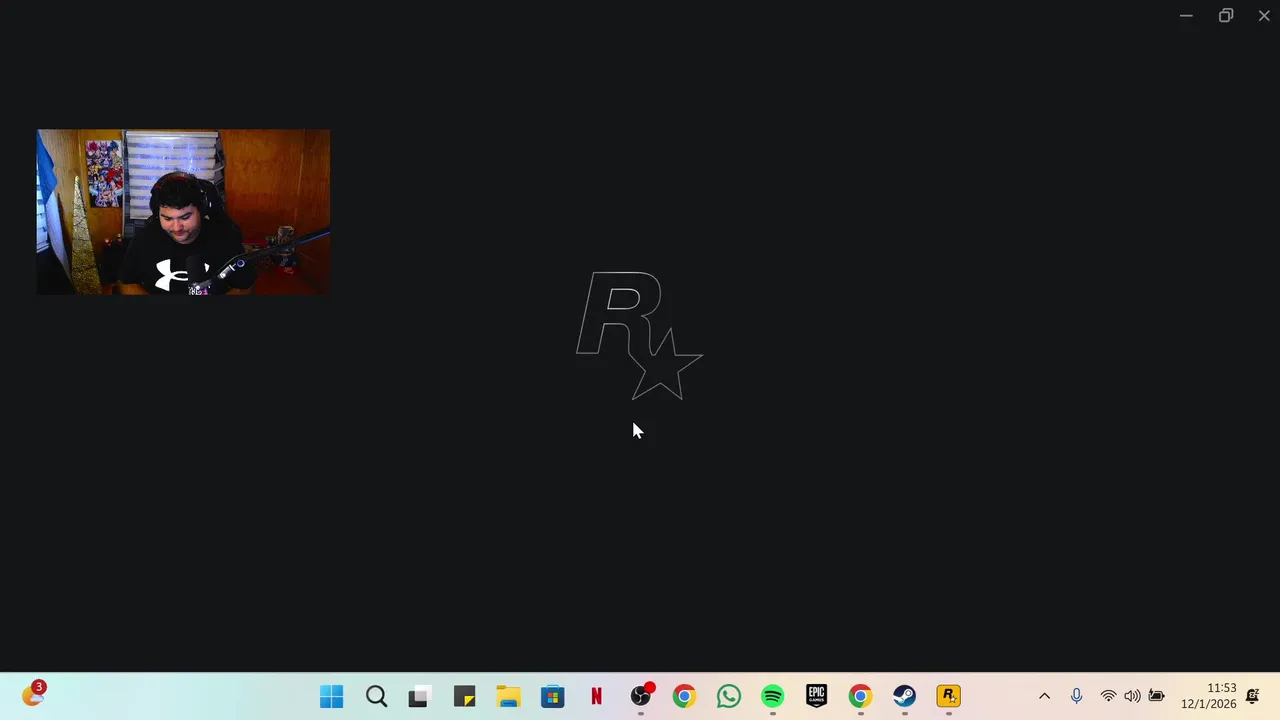This screenshot has width=1280, height=720.
Task: Click the webcam overlay thumbnail
Action: [183, 212]
